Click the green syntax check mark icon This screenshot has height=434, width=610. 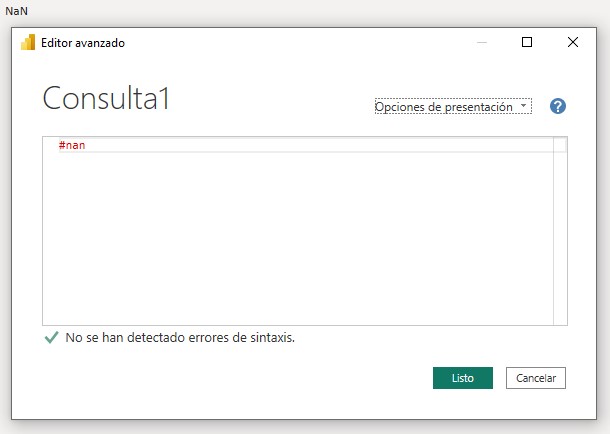point(51,337)
